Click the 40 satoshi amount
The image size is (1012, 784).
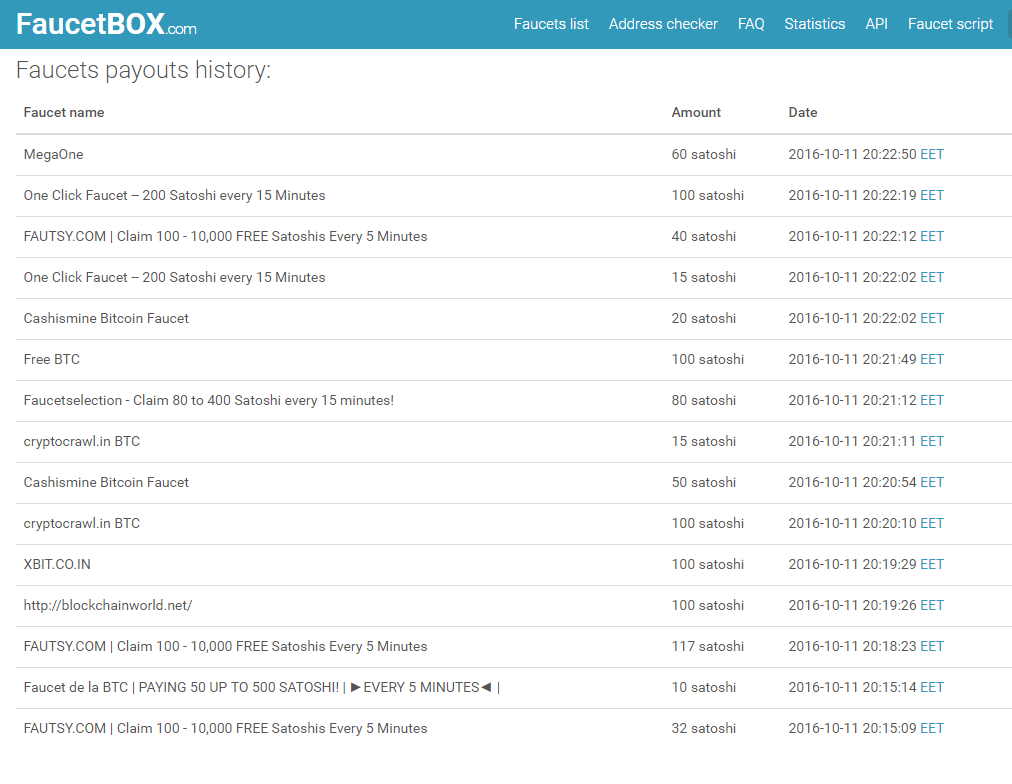[703, 236]
